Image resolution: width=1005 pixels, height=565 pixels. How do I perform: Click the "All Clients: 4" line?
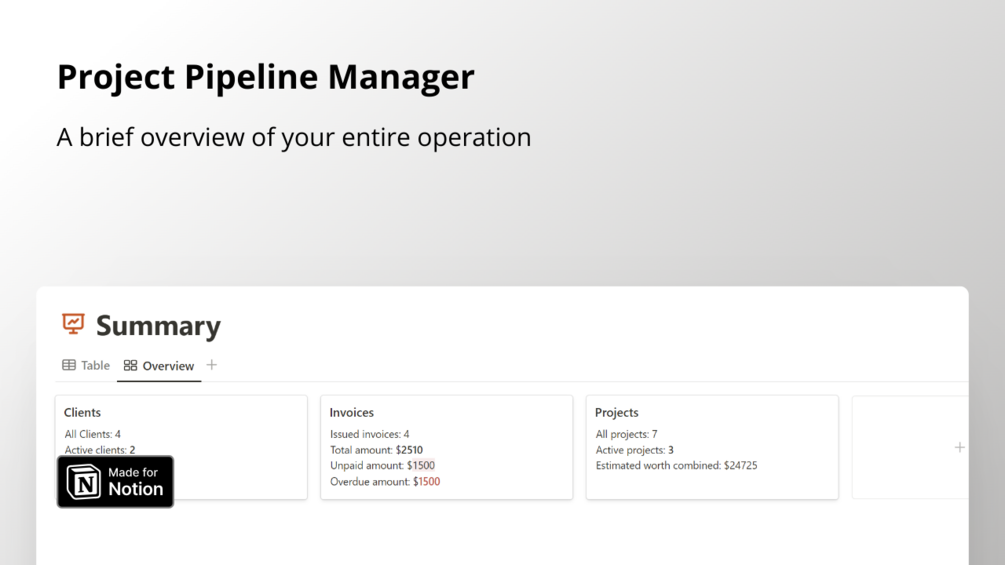[93, 435]
